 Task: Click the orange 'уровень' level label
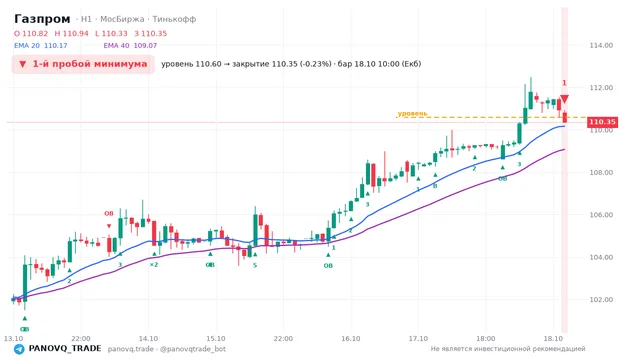point(412,113)
